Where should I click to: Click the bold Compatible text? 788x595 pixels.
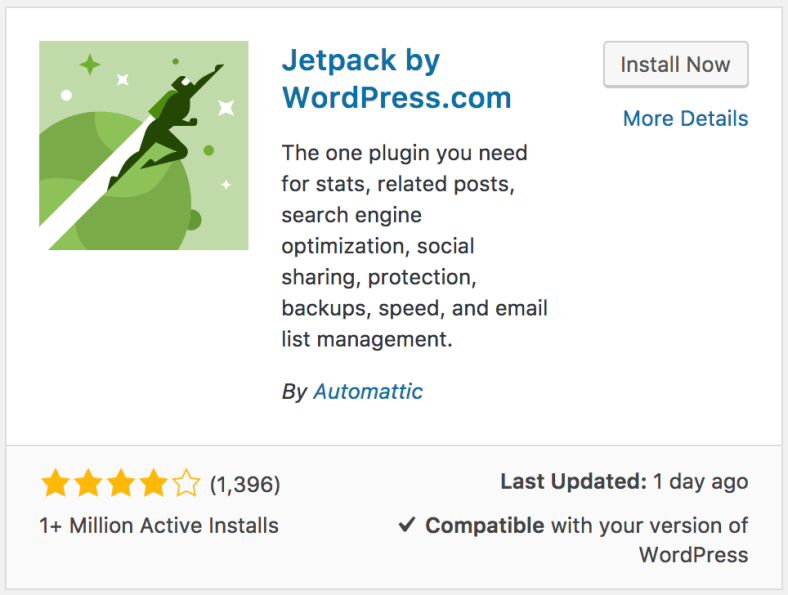point(484,526)
